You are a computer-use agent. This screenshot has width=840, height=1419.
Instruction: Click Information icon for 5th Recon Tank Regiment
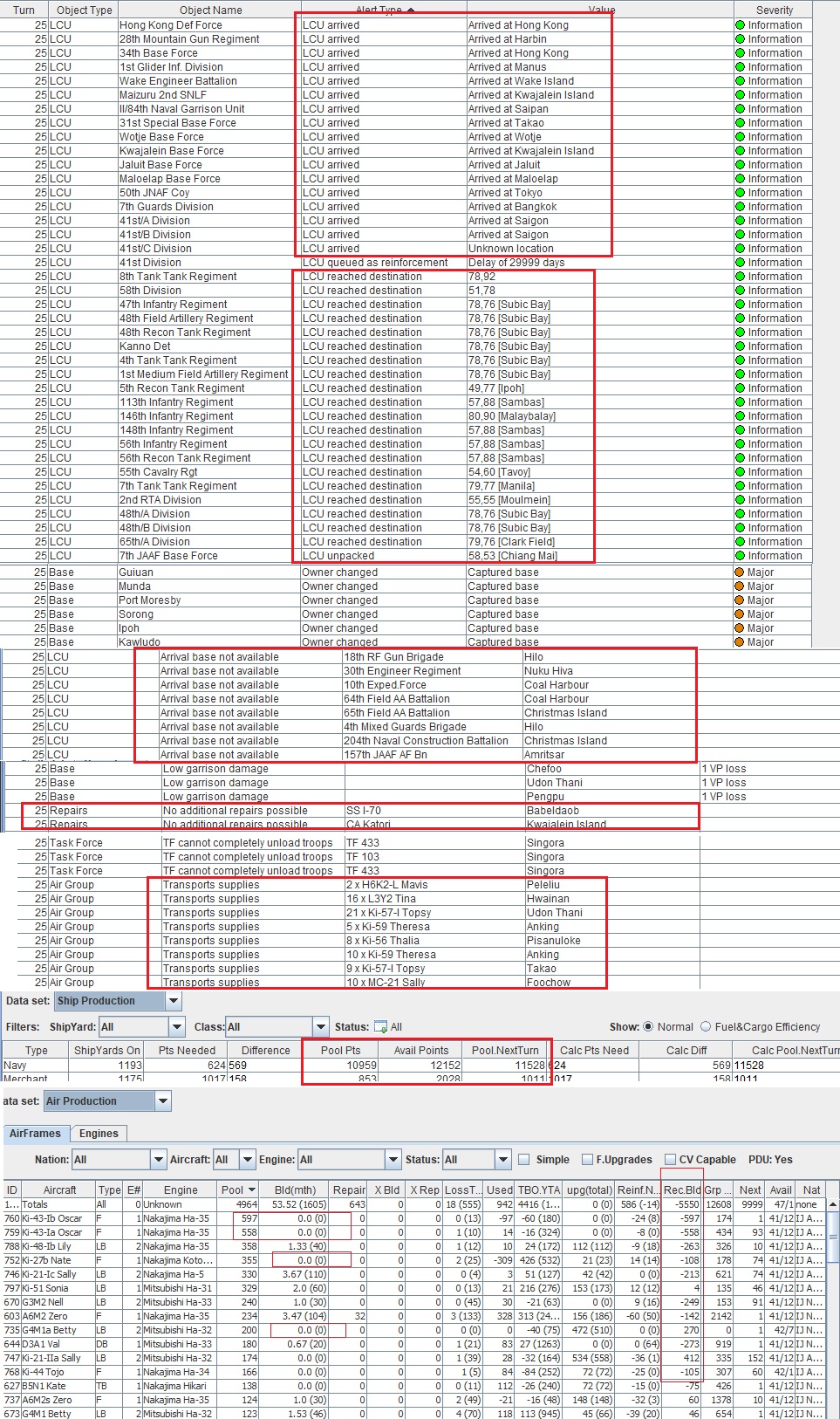(x=741, y=388)
